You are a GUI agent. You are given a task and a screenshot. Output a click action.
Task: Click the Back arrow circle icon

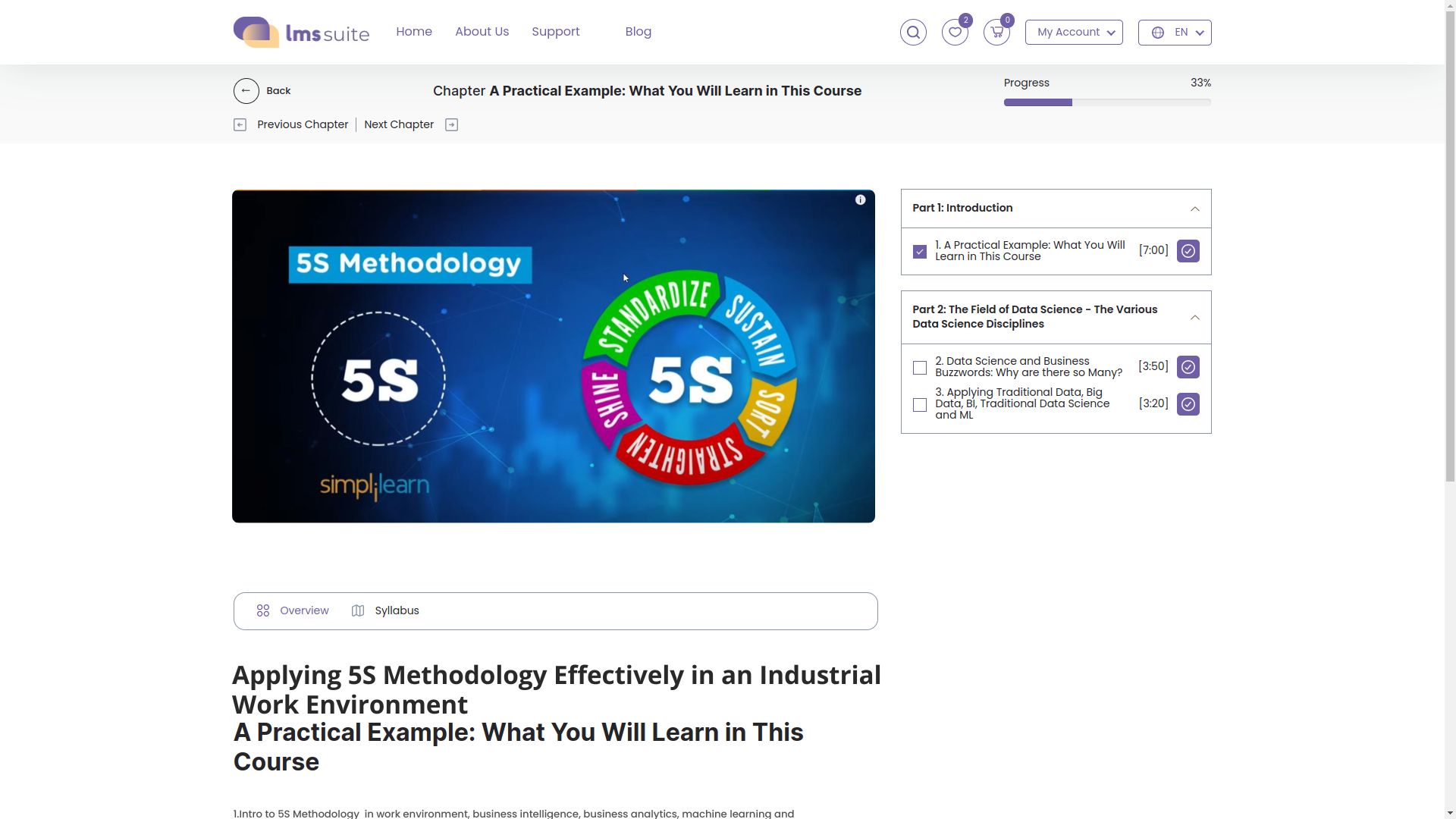(x=246, y=91)
